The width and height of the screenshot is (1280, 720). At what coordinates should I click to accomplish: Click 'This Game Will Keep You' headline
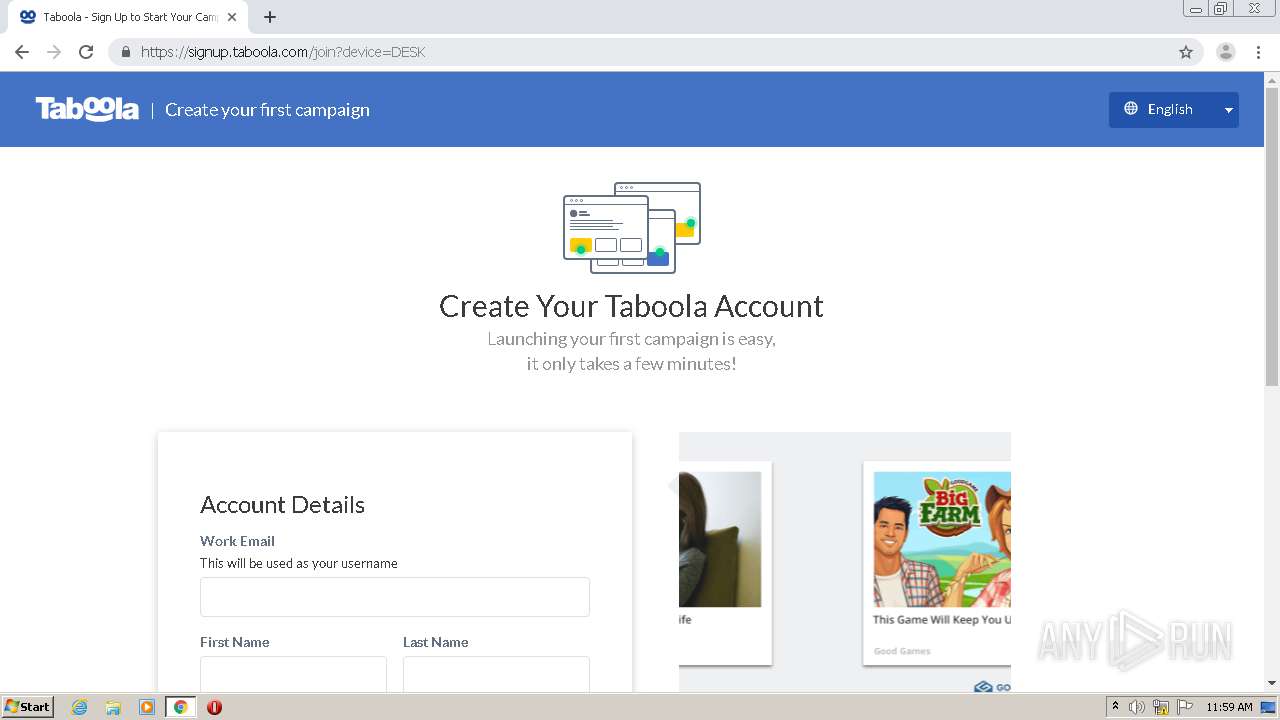tap(942, 620)
